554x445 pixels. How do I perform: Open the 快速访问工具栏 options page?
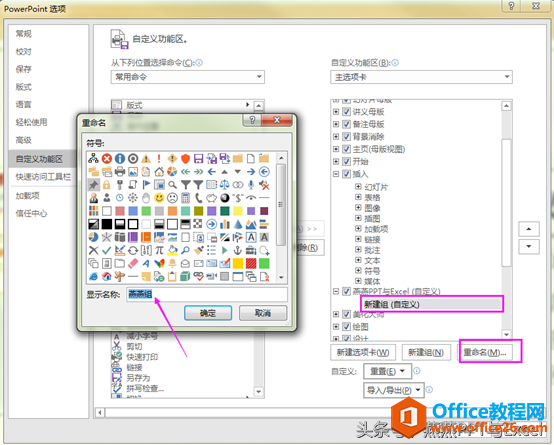43,177
